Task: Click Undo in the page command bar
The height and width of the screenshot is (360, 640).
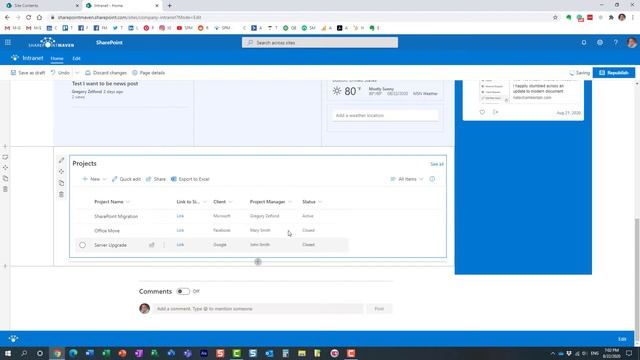Action: (x=60, y=73)
